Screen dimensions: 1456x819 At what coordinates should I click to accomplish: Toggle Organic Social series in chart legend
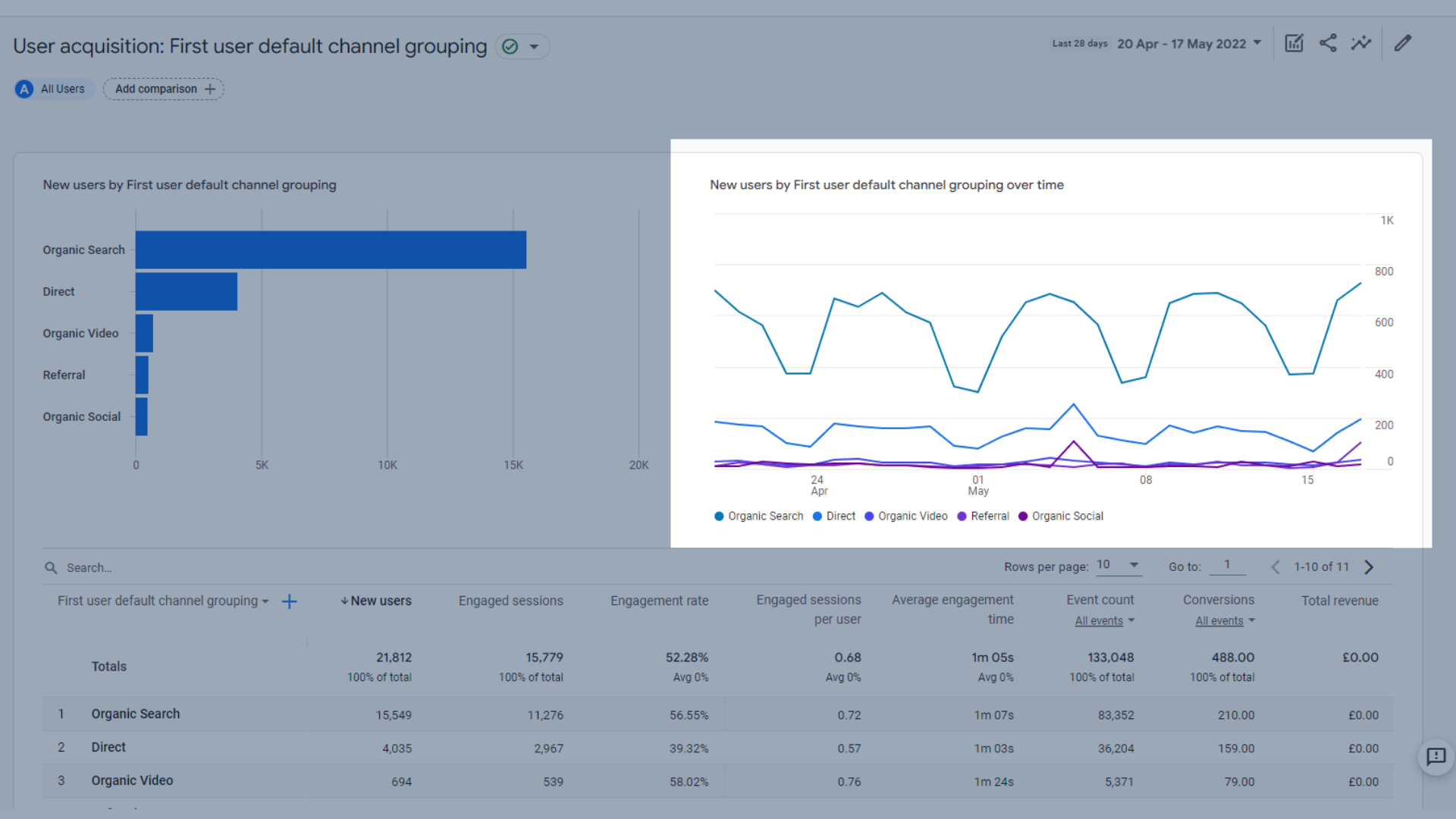click(1061, 516)
